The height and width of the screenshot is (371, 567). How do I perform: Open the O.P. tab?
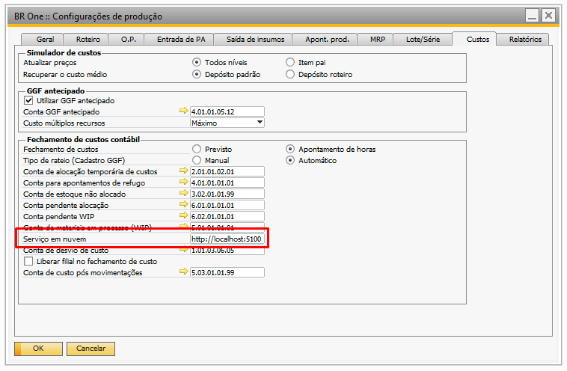127,39
